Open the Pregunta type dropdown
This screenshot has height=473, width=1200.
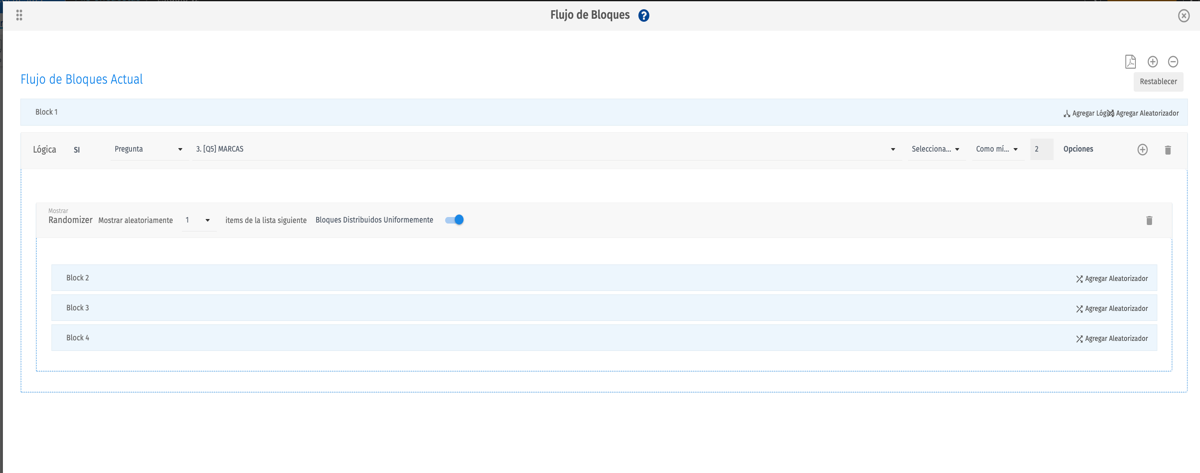148,149
